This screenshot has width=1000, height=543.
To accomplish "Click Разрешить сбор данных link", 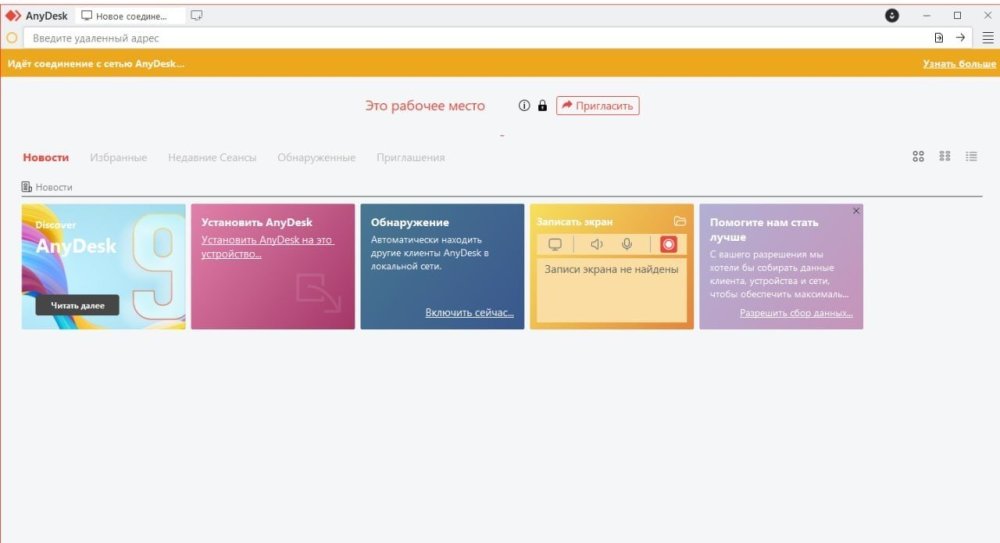I will coord(796,313).
